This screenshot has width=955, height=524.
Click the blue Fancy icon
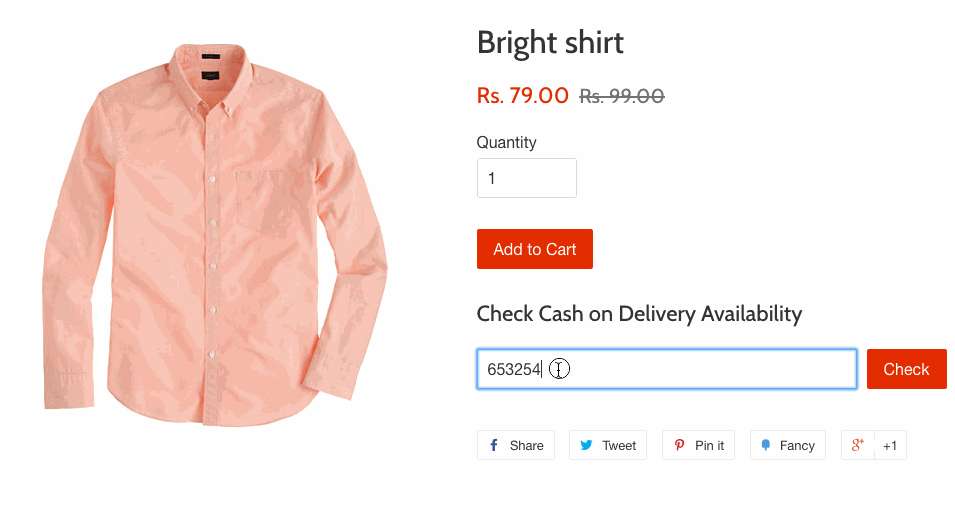click(x=766, y=446)
